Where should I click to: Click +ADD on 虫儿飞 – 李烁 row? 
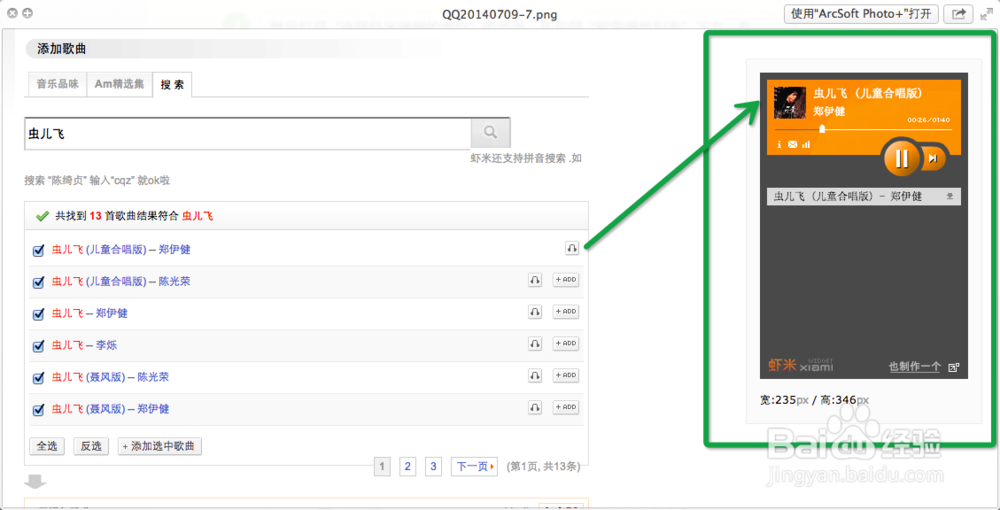coord(566,343)
